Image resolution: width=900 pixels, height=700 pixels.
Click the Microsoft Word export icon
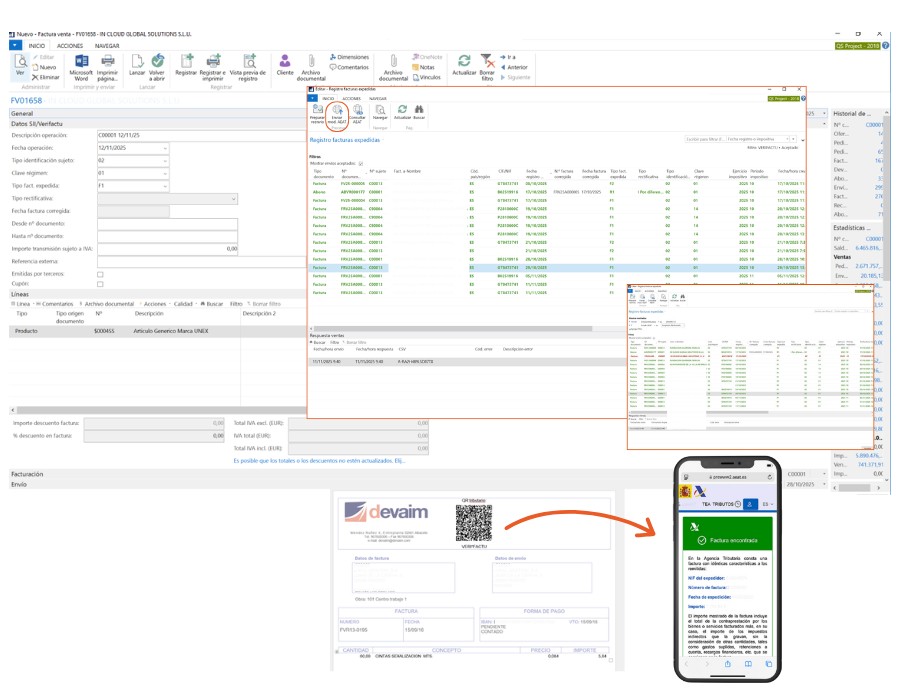pos(81,65)
